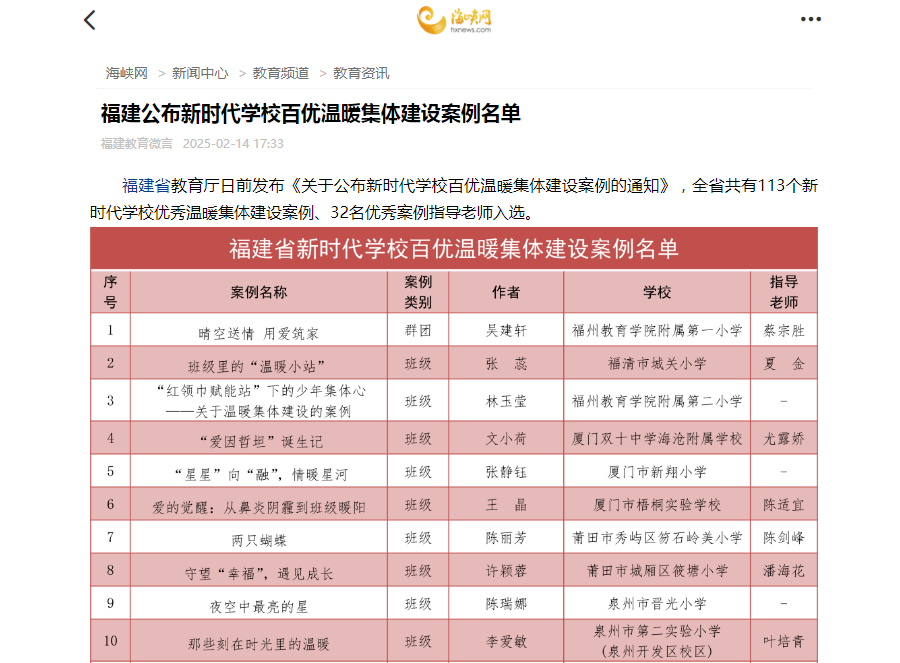Click the 案例类别 column header

pyautogui.click(x=418, y=292)
